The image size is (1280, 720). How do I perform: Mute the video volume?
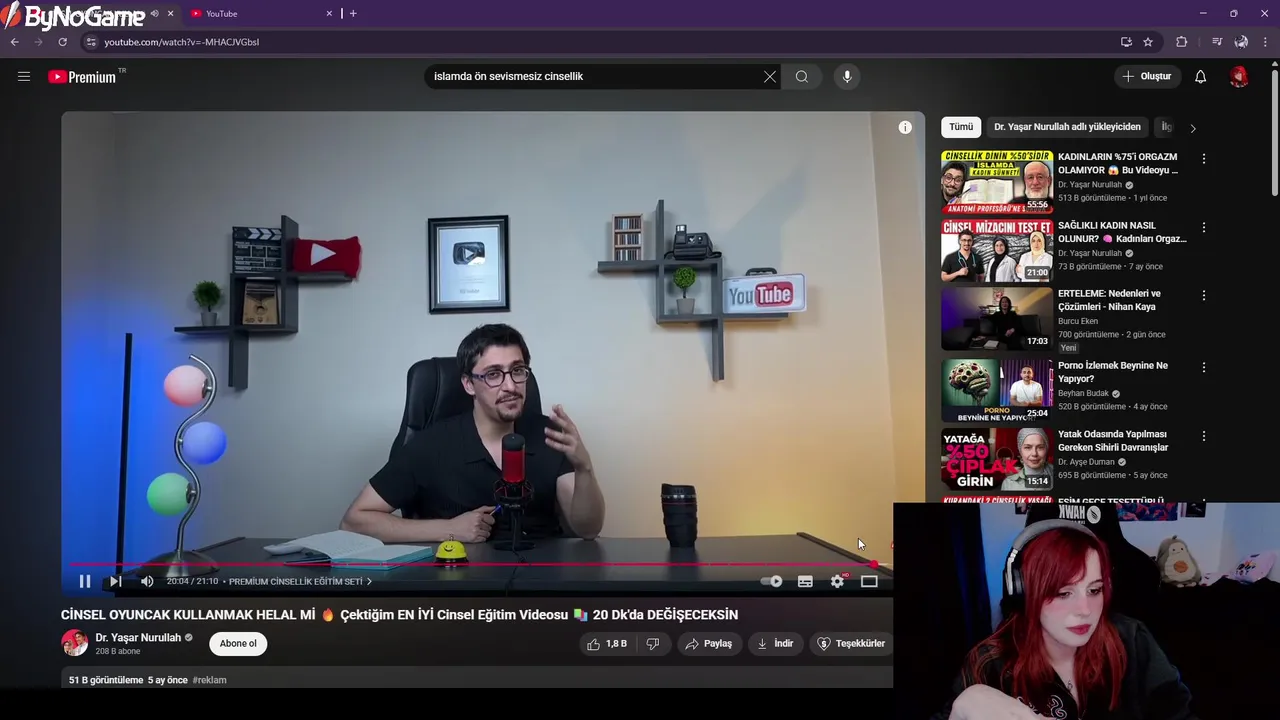(x=147, y=581)
